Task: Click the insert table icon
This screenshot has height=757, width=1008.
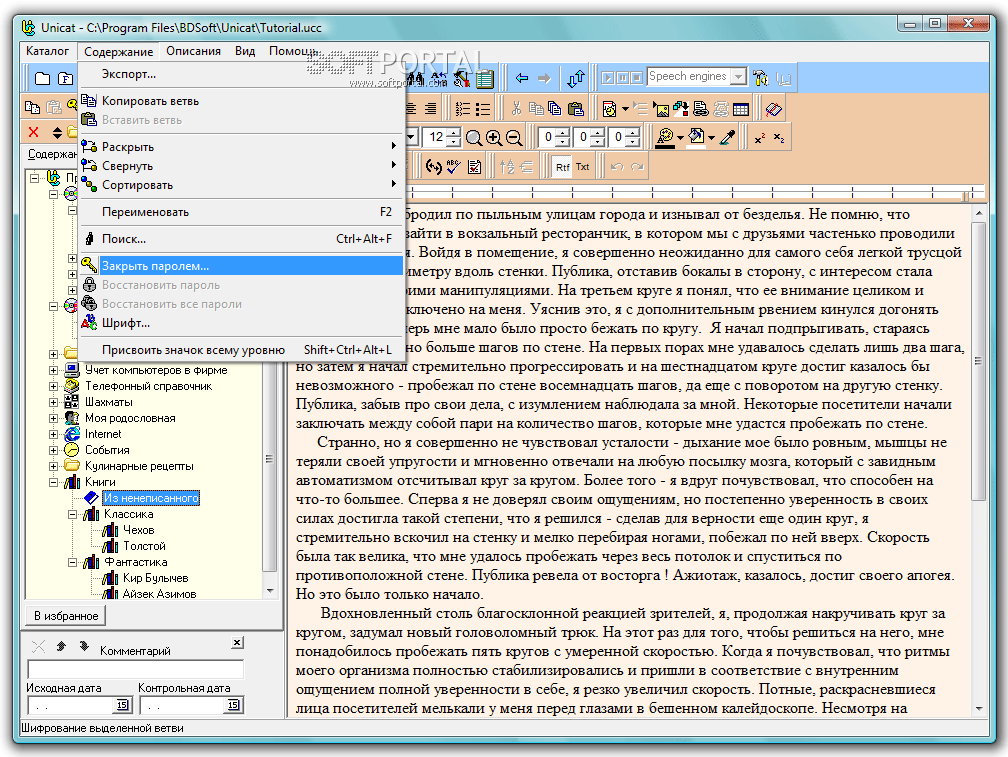Action: (741, 109)
